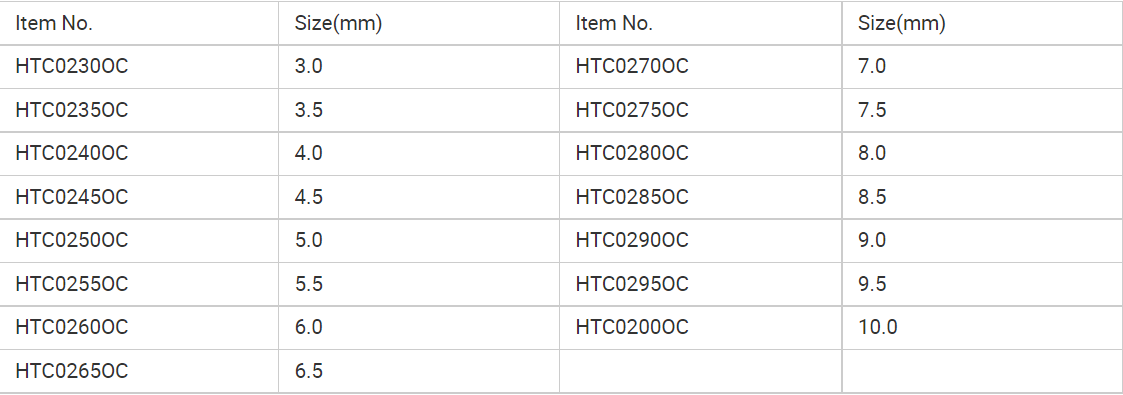Click the 6.5 size value
Viewport: 1123px width, 395px height.
(x=309, y=371)
